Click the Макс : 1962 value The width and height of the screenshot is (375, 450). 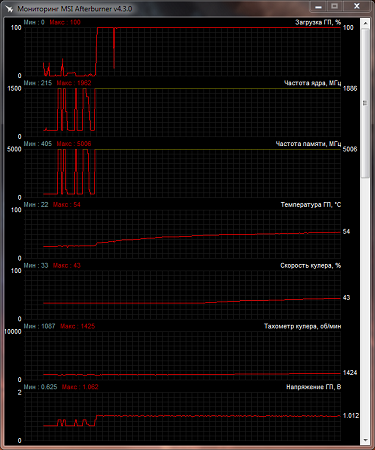pyautogui.click(x=74, y=83)
